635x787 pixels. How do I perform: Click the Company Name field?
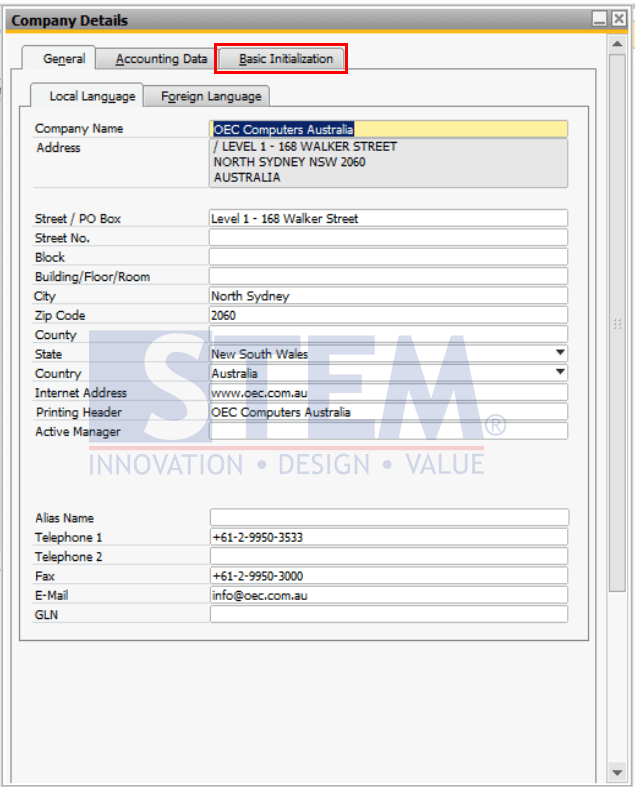389,129
